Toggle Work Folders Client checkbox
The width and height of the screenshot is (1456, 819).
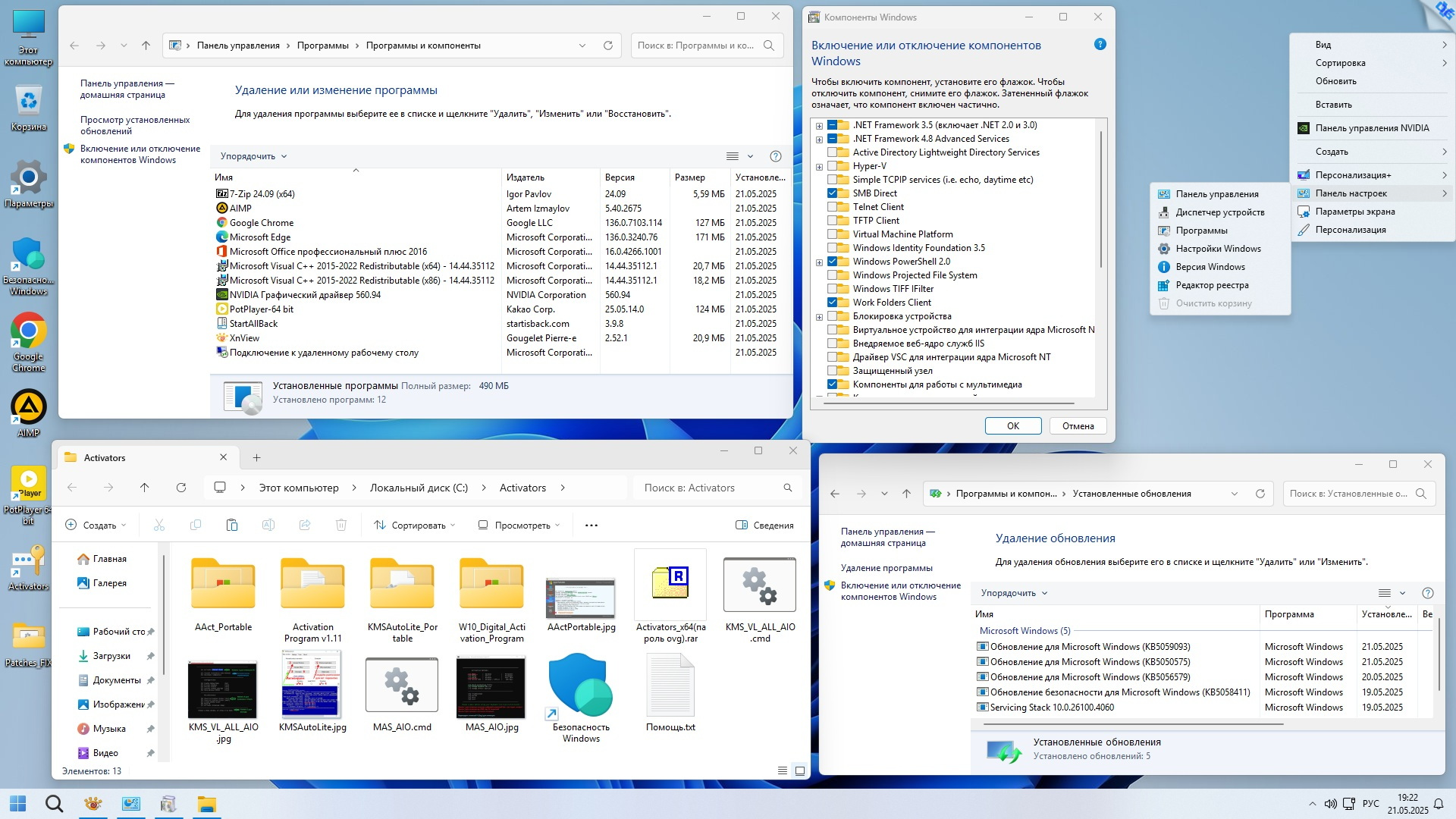pyautogui.click(x=832, y=303)
